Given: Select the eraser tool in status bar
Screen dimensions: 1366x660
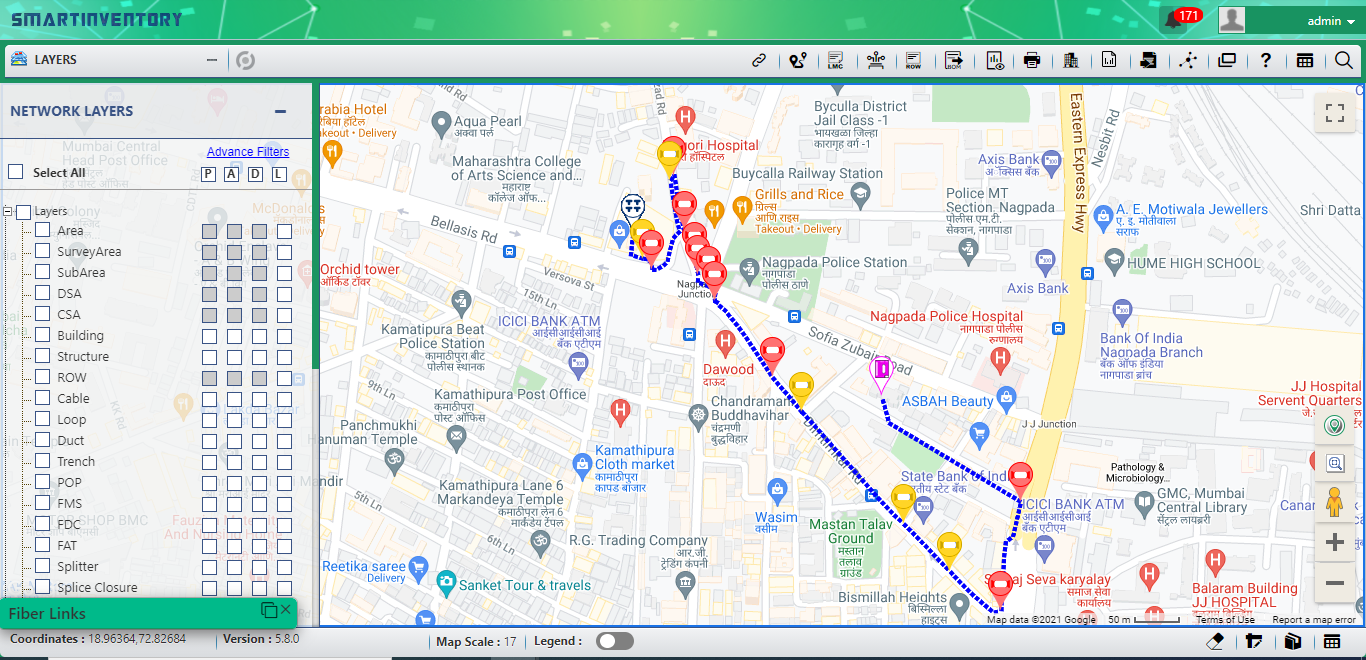Looking at the screenshot, I should (1216, 642).
